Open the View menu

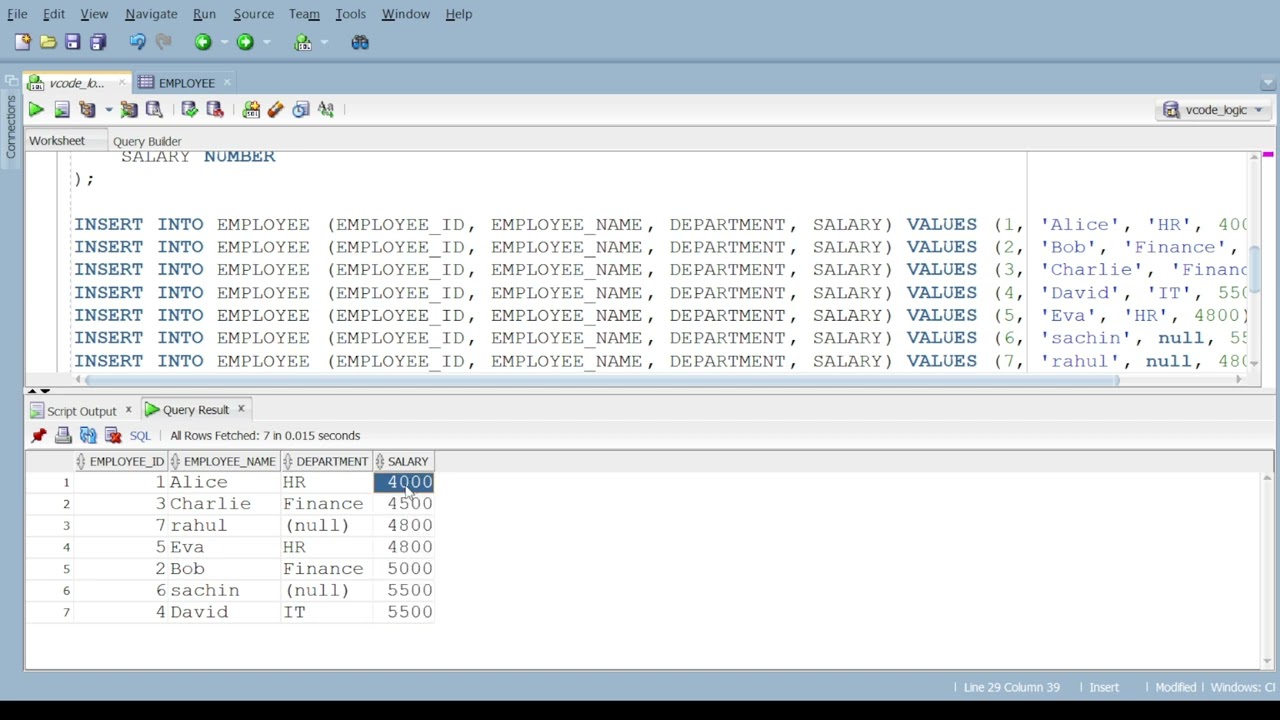(94, 14)
